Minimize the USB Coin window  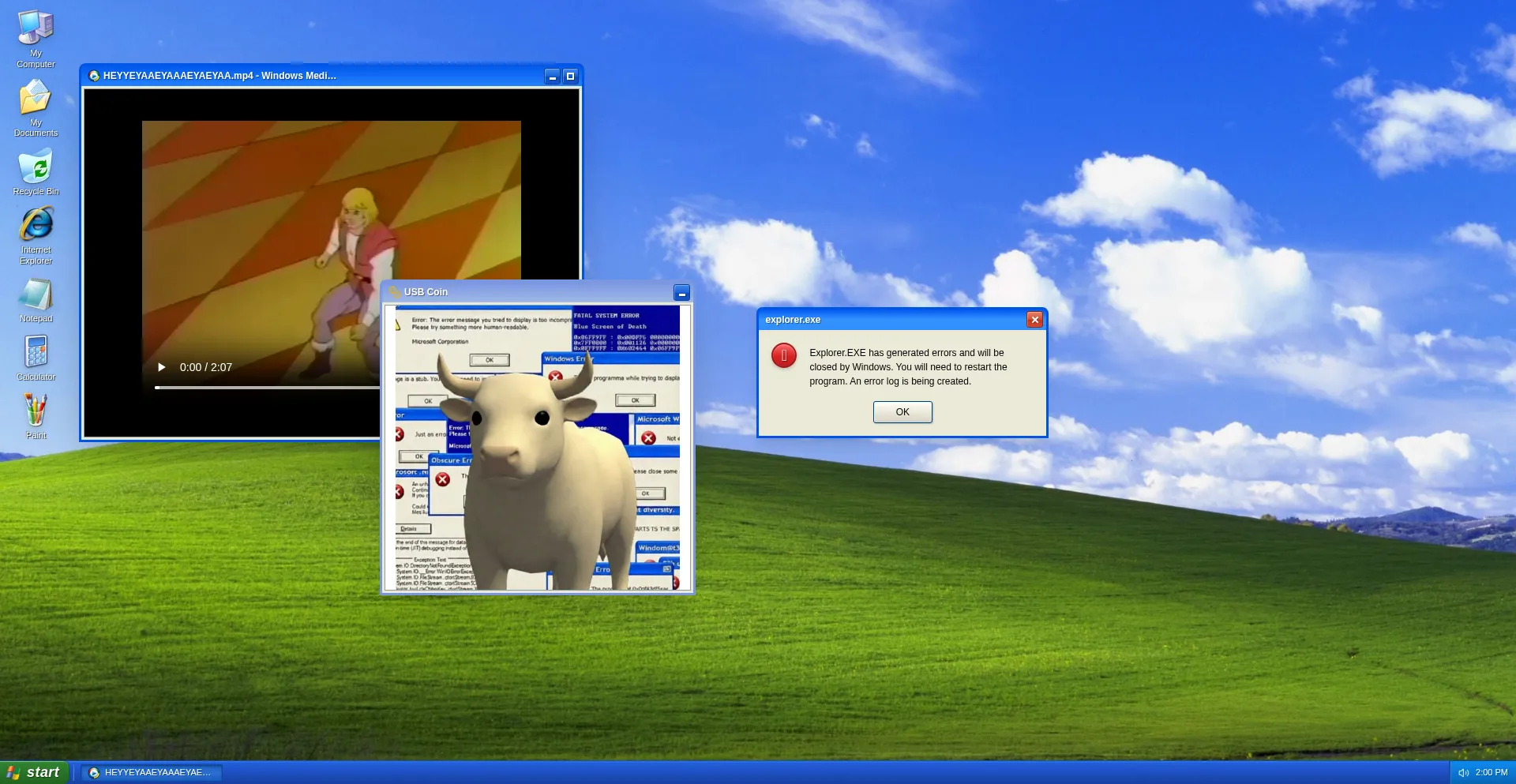tap(682, 293)
